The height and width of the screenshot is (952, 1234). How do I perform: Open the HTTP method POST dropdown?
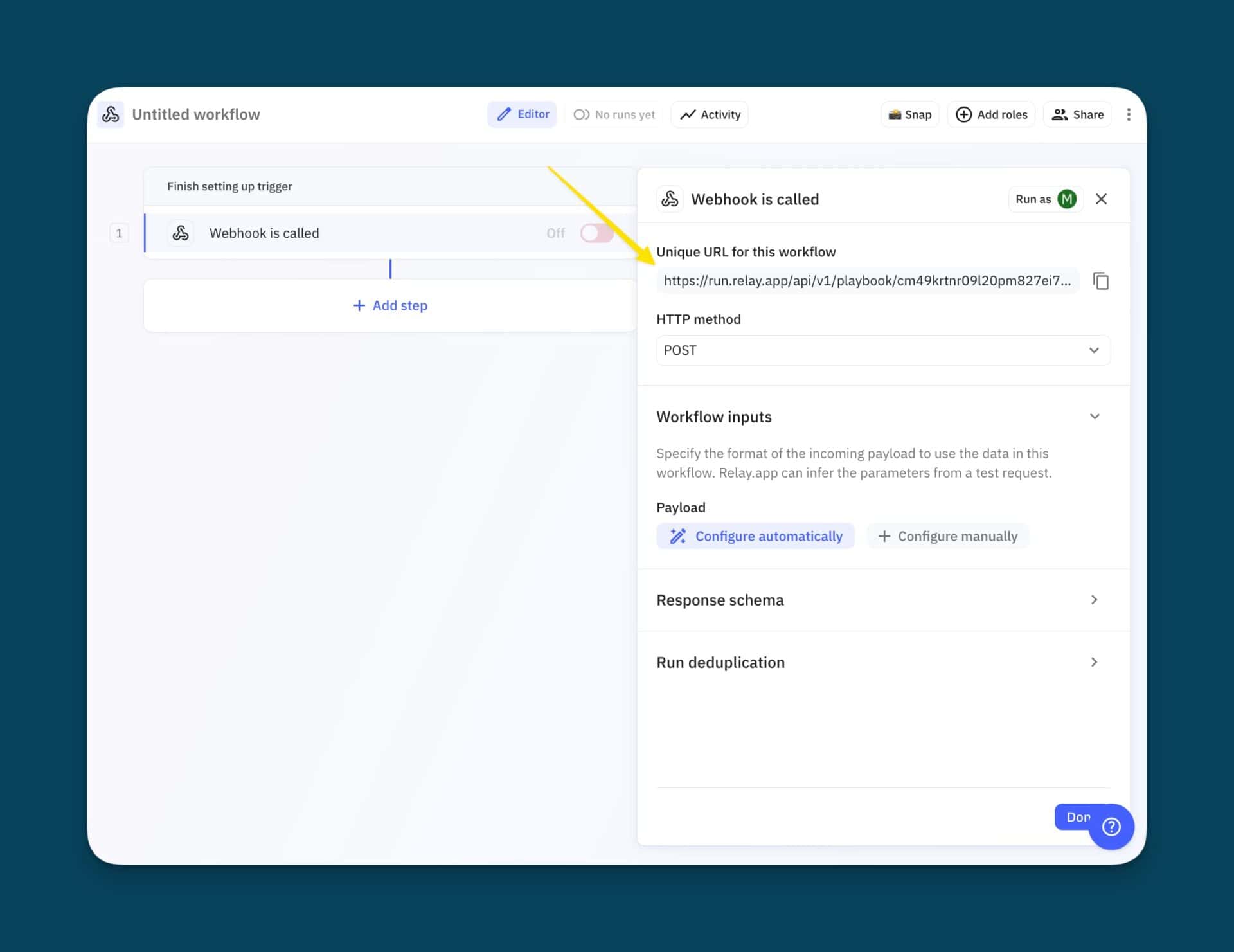882,350
